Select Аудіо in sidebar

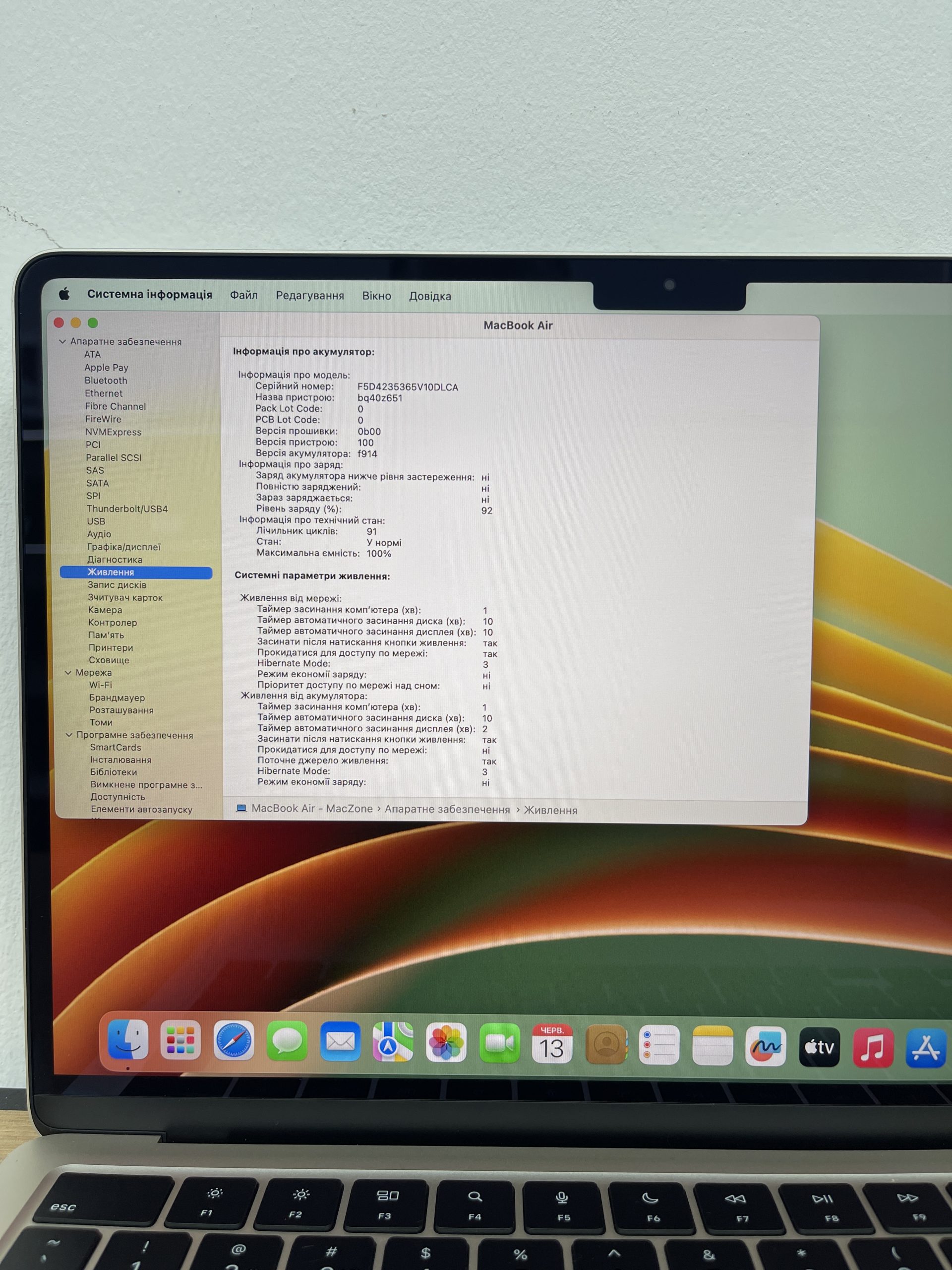click(x=99, y=534)
